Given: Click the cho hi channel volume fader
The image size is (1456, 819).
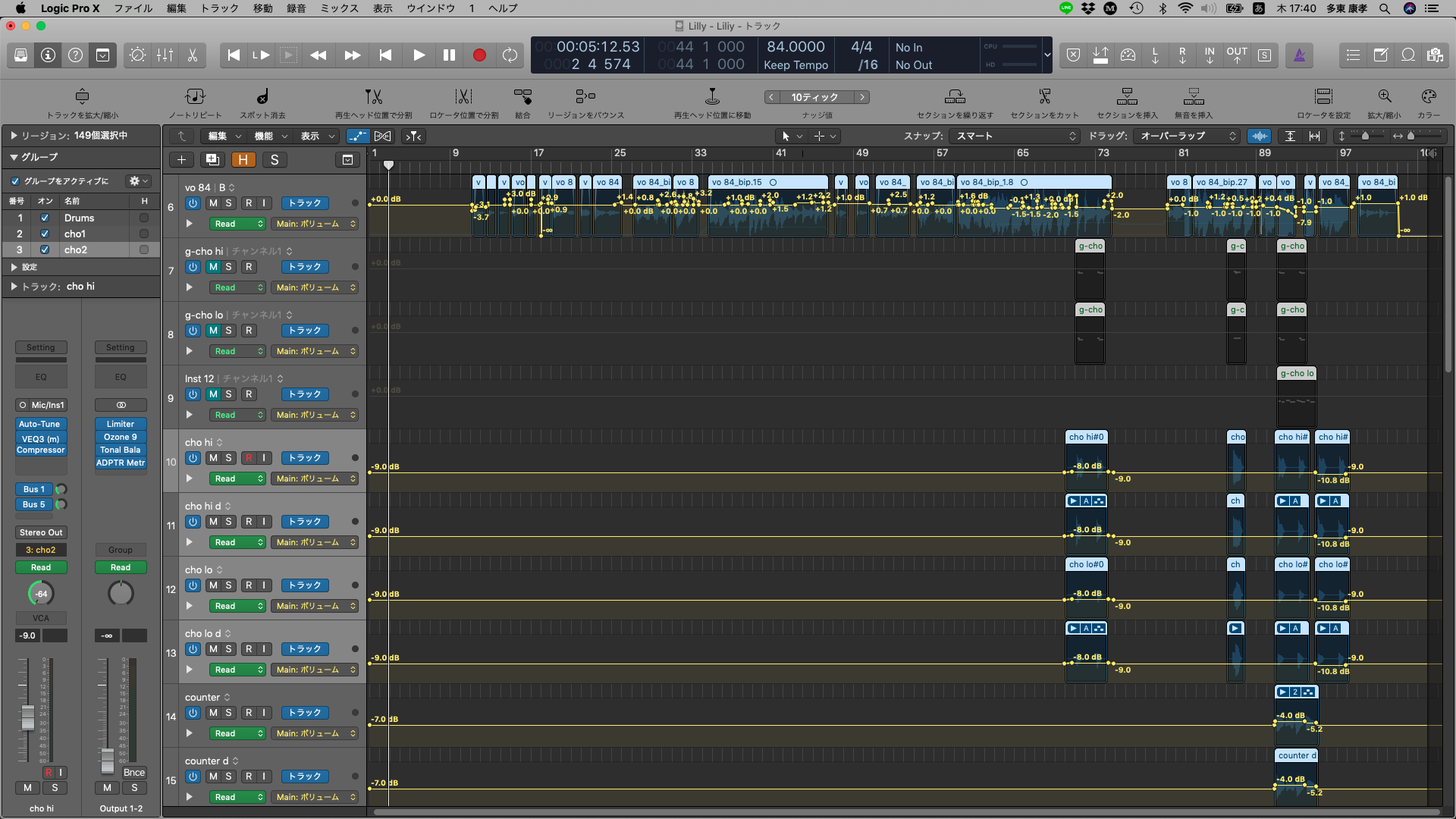Looking at the screenshot, I should coord(28,717).
